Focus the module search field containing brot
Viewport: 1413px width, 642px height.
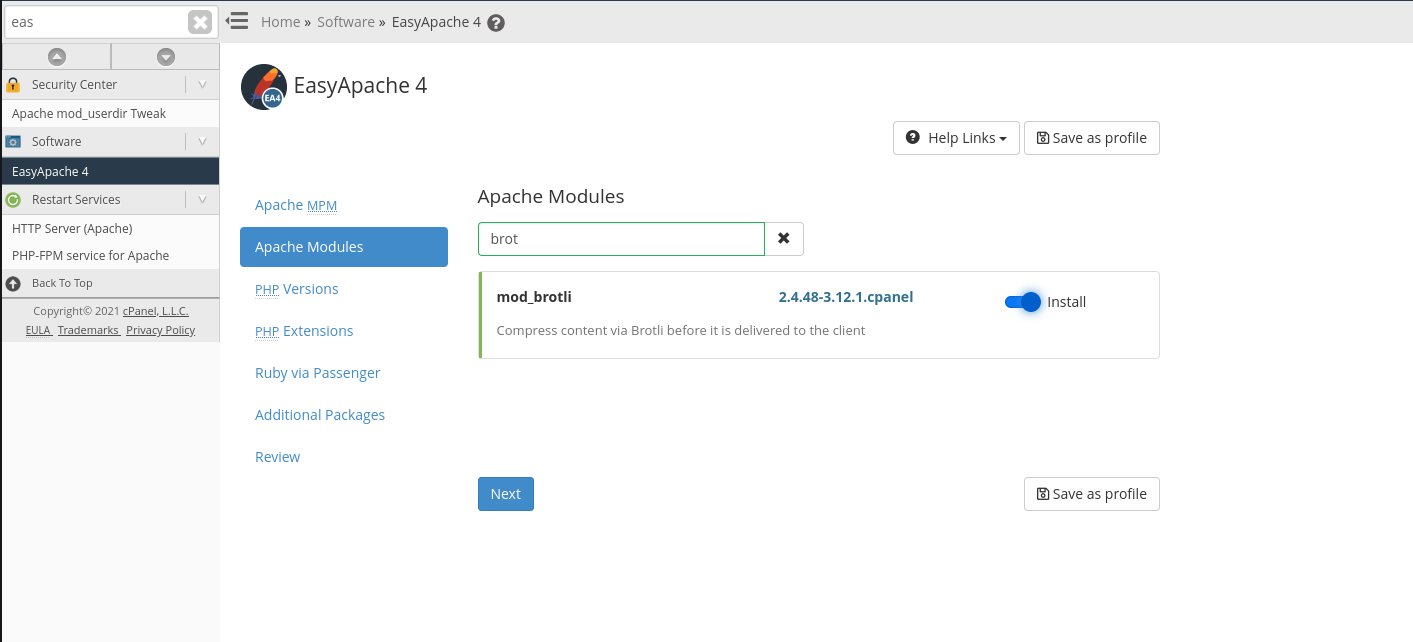621,239
